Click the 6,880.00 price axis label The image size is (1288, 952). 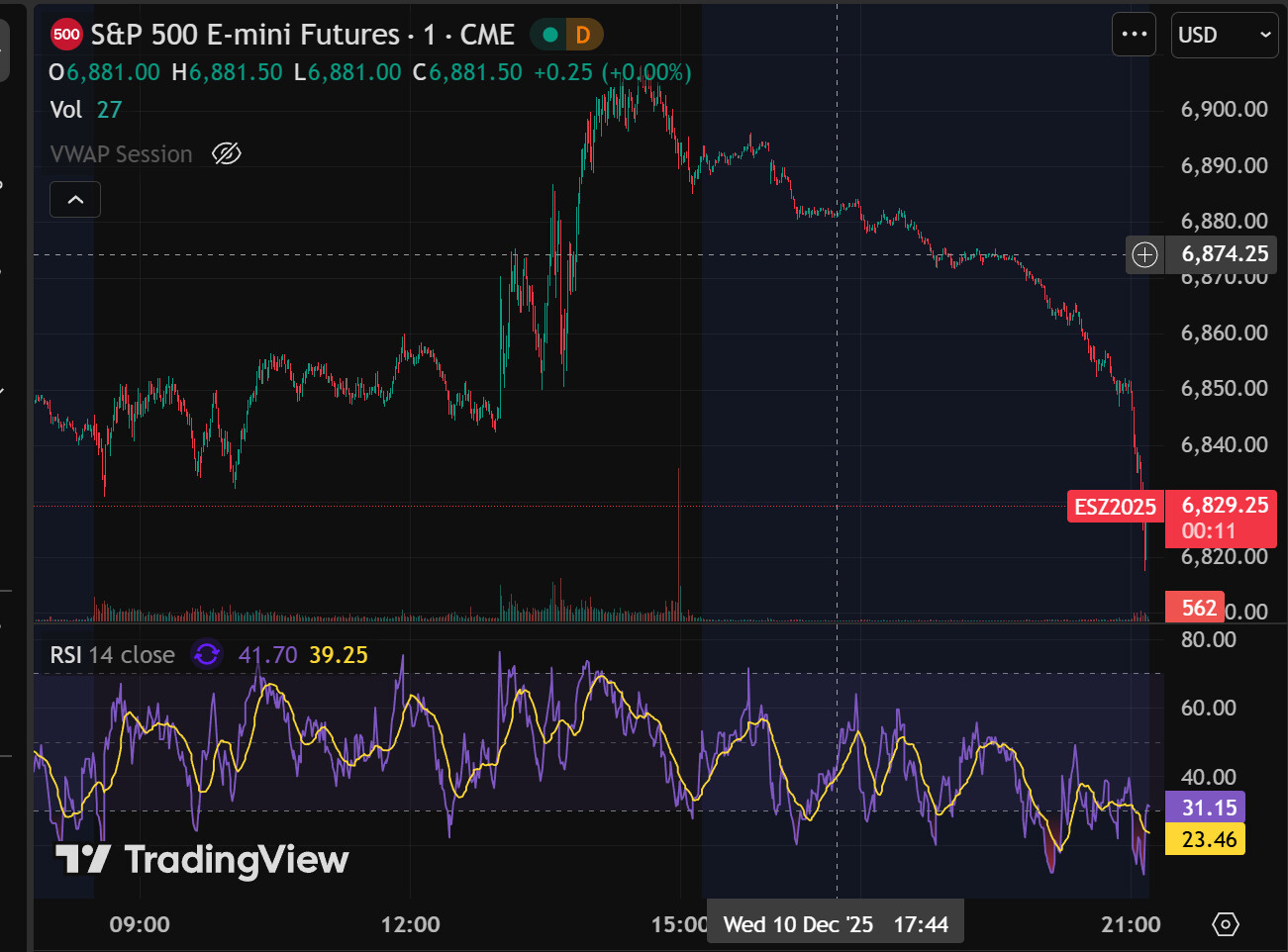point(1225,221)
